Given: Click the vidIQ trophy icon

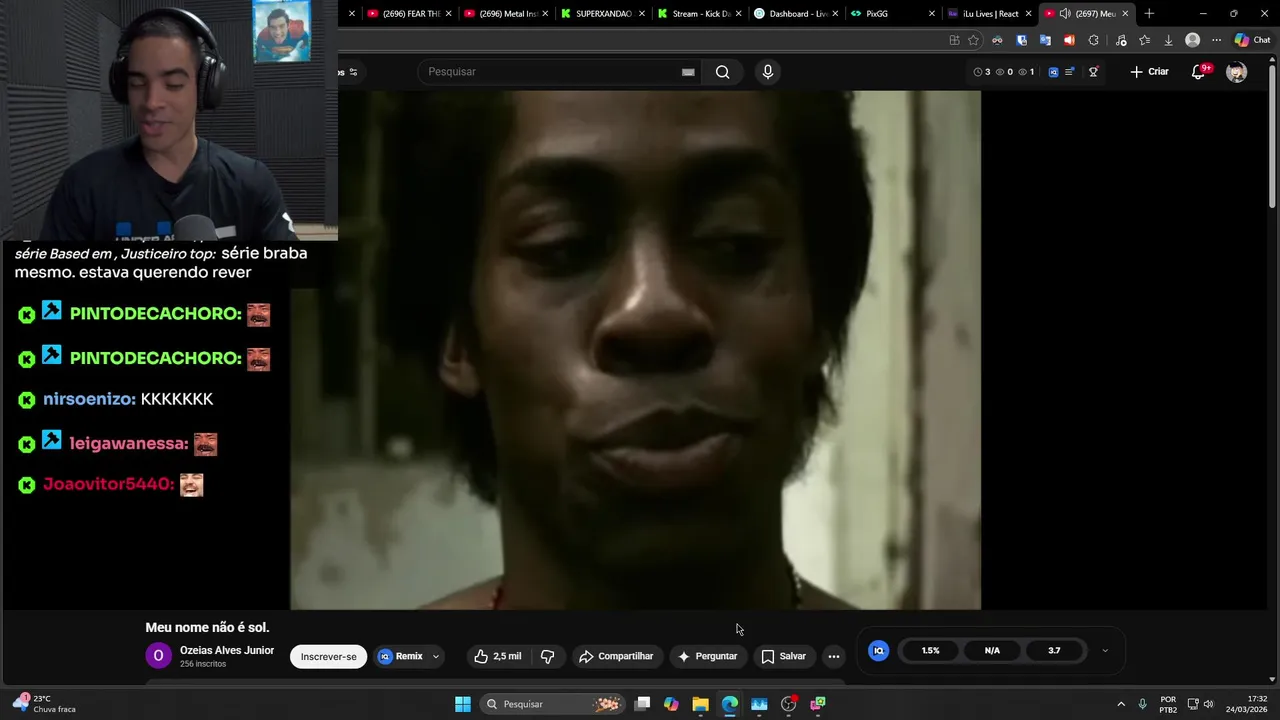Looking at the screenshot, I should pyautogui.click(x=1094, y=72).
